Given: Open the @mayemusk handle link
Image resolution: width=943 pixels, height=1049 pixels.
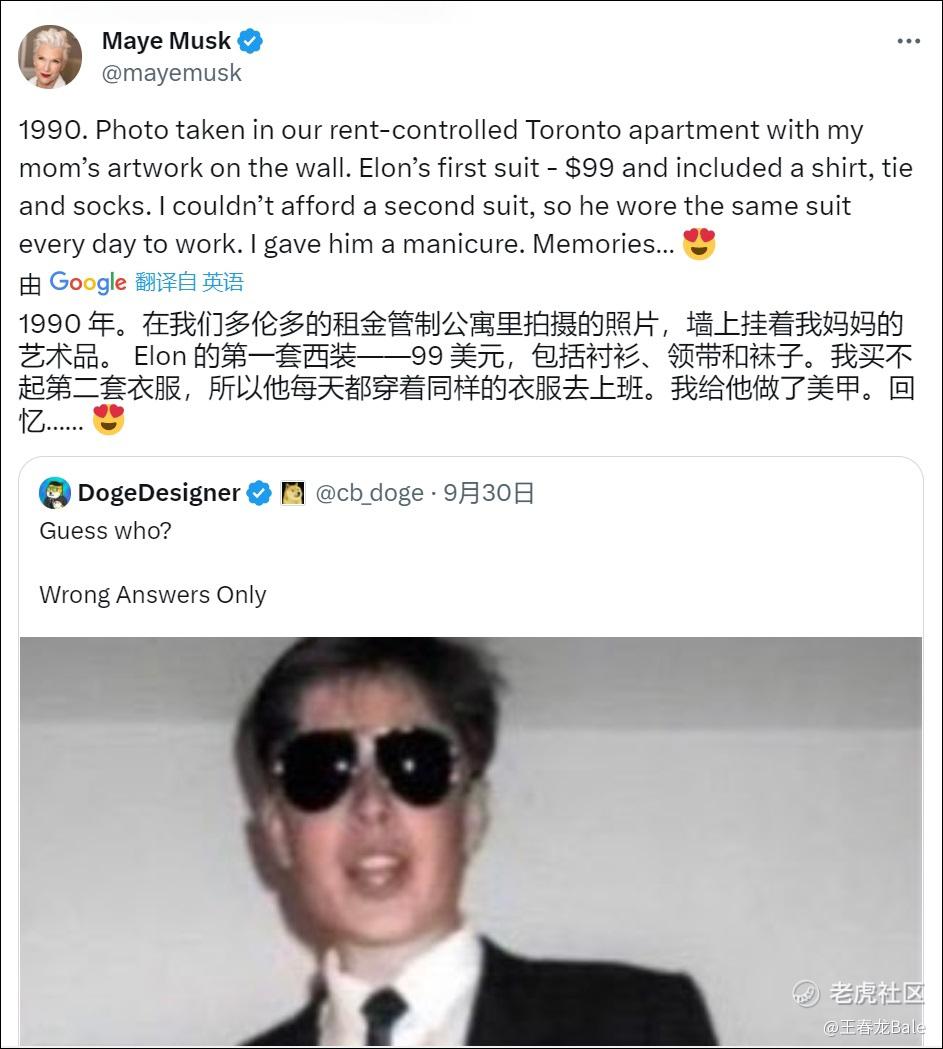Looking at the screenshot, I should (x=171, y=73).
